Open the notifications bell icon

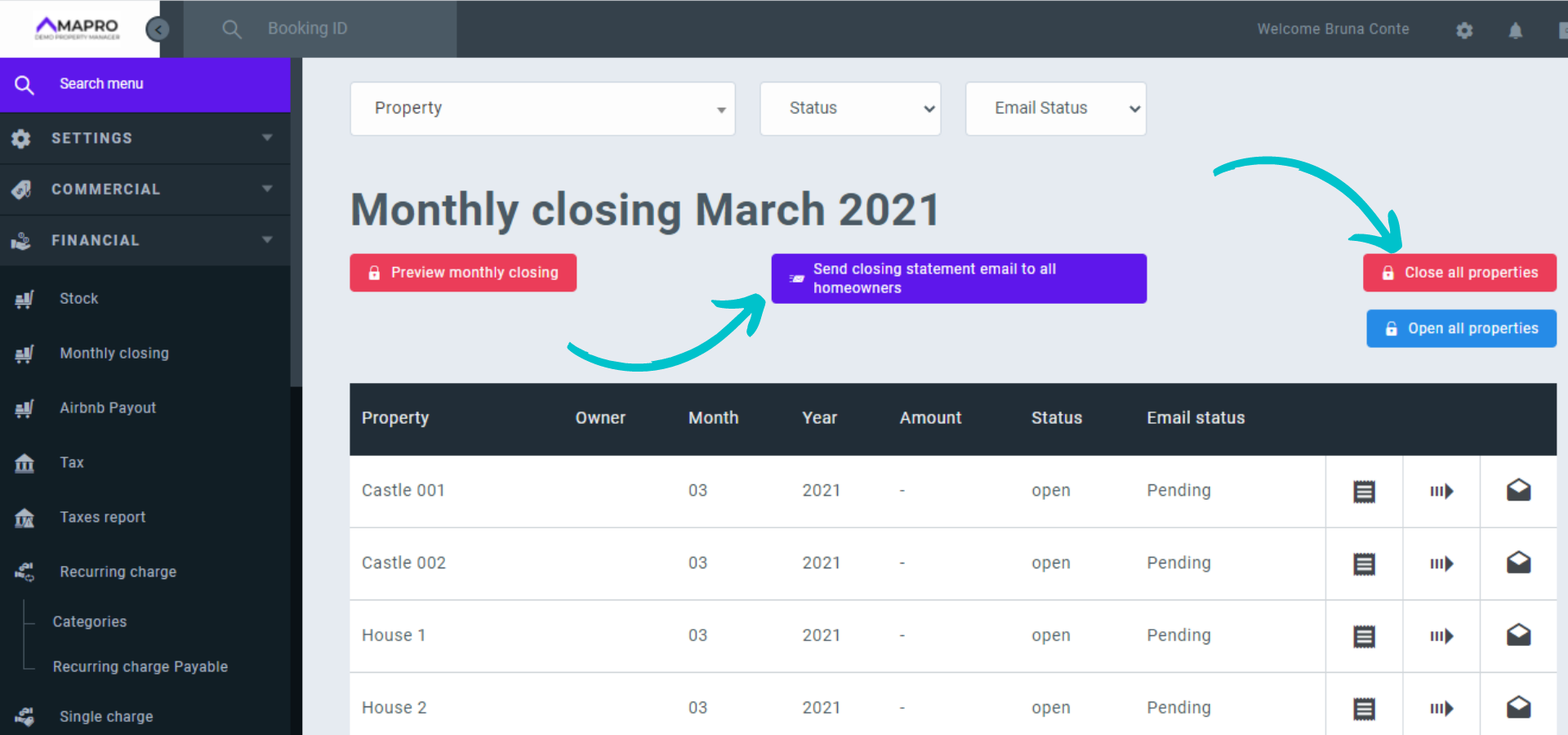1515,30
